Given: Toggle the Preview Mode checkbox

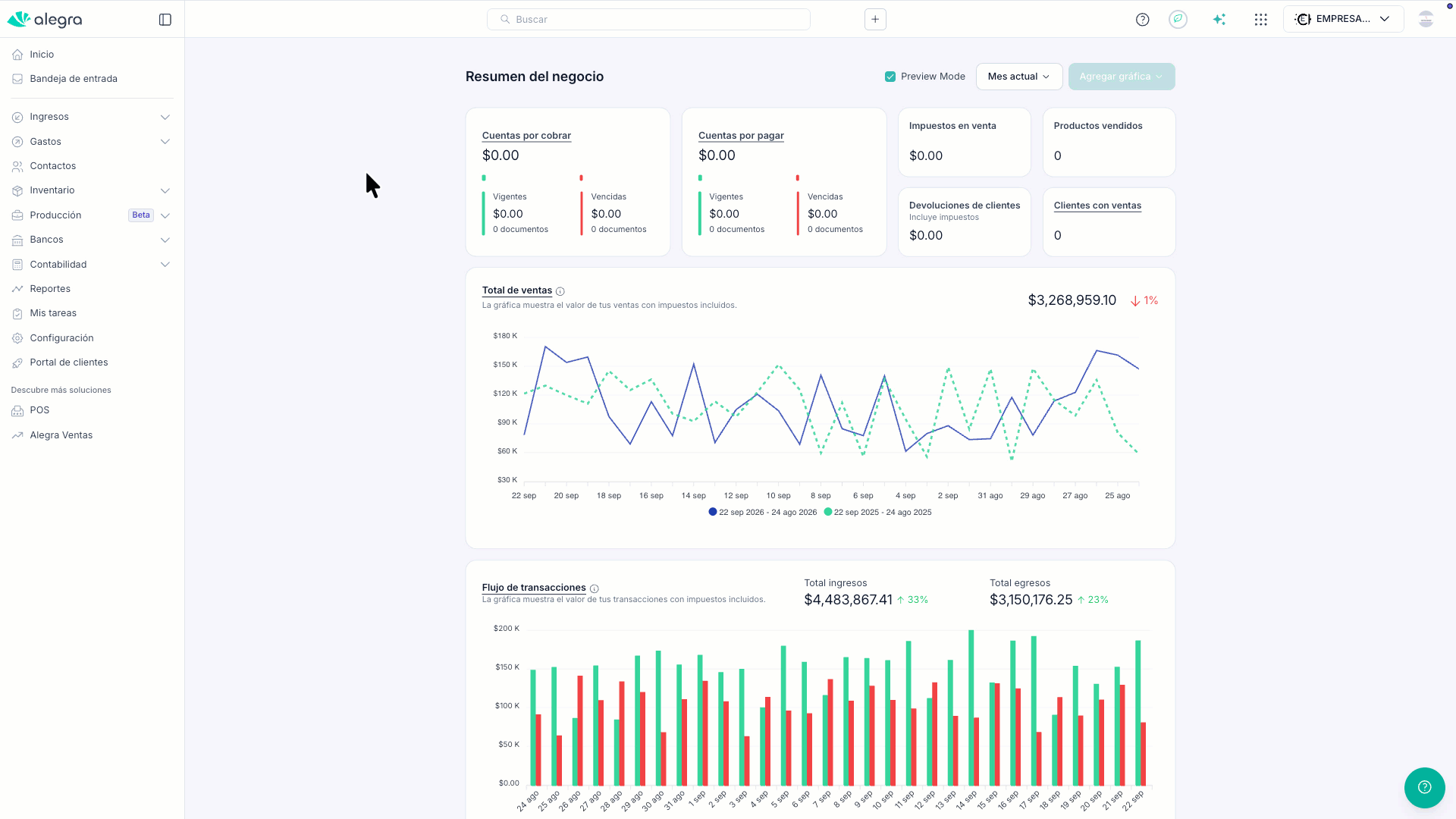Looking at the screenshot, I should [x=890, y=77].
